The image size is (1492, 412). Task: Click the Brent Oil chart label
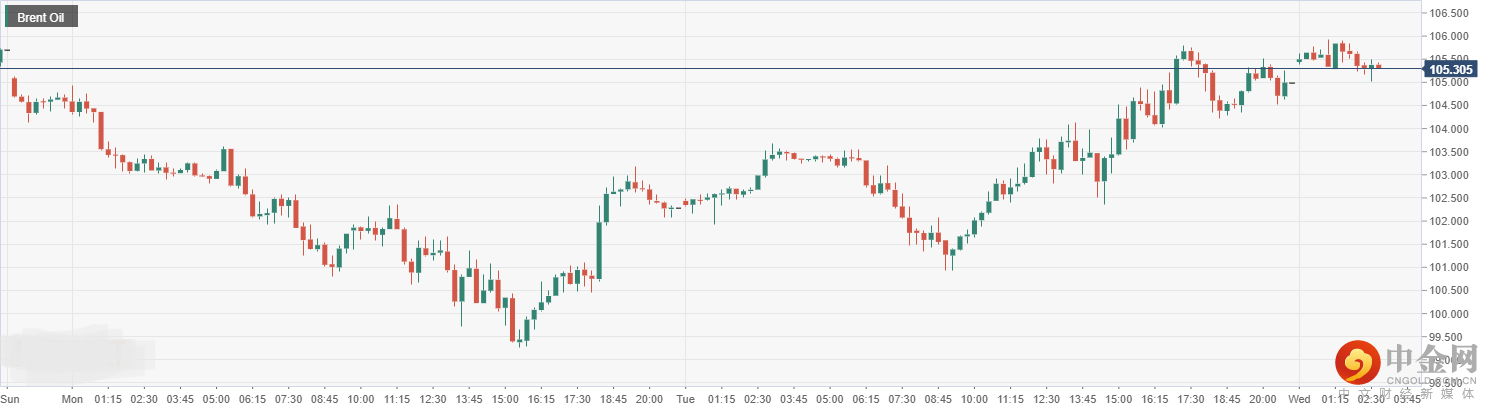[x=41, y=18]
